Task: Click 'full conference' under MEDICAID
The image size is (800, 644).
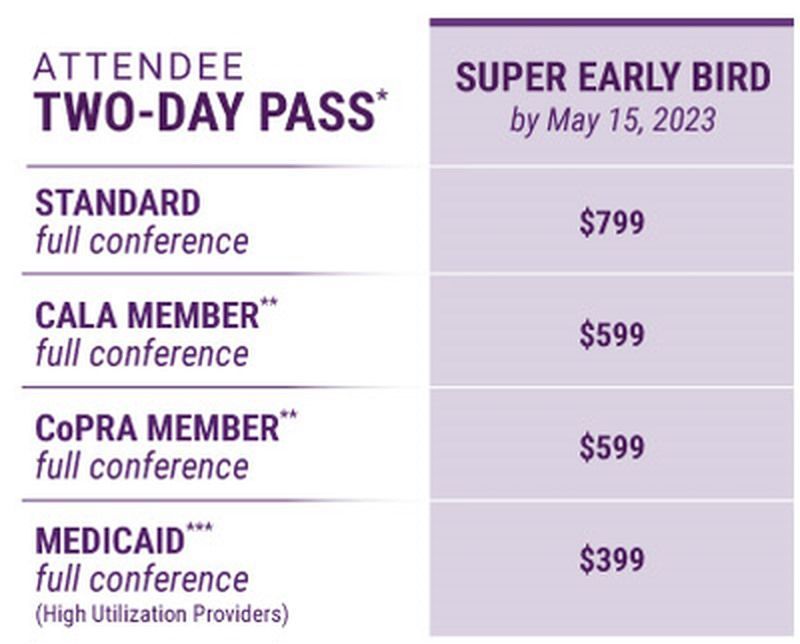Action: point(142,579)
